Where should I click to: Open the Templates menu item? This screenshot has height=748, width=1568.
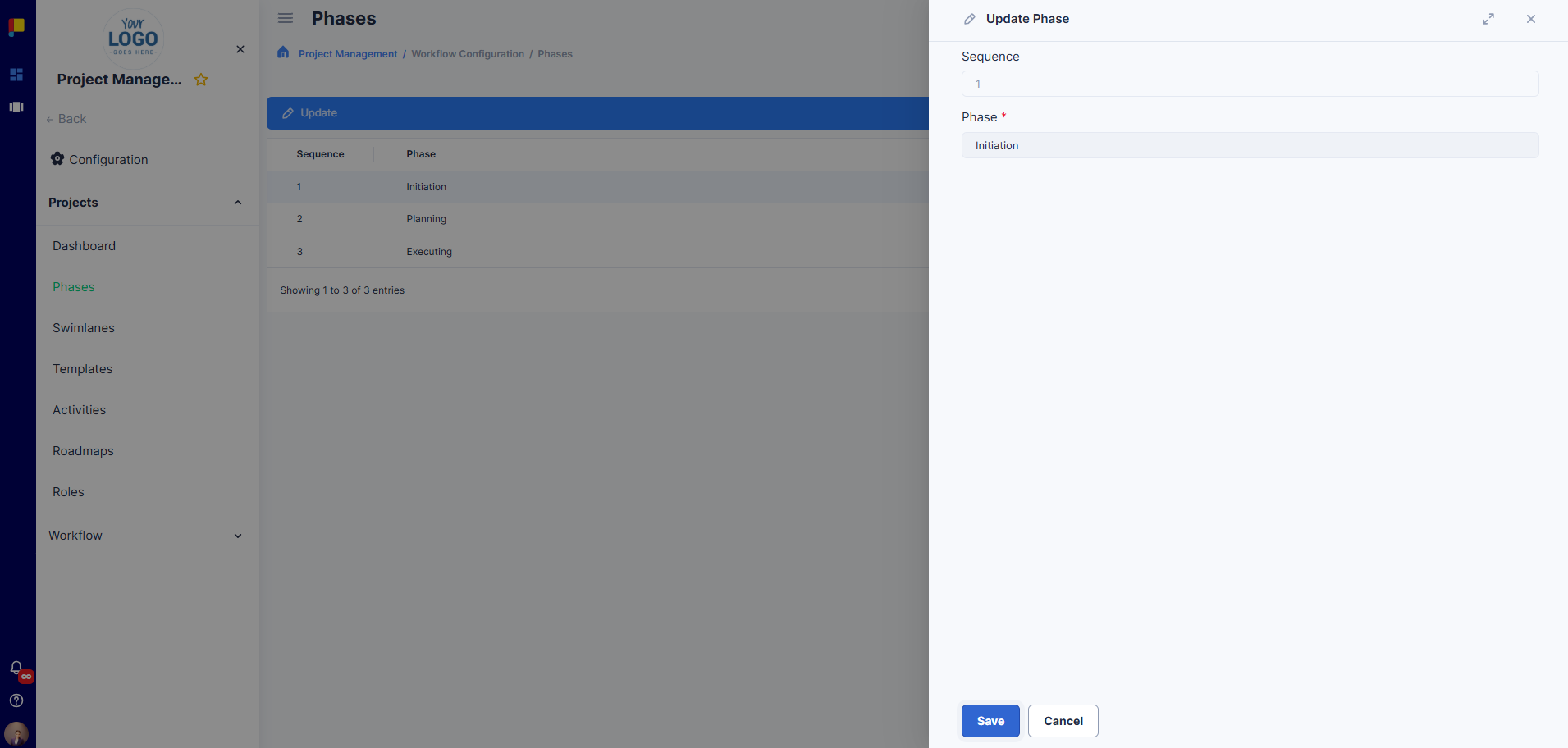click(x=83, y=369)
